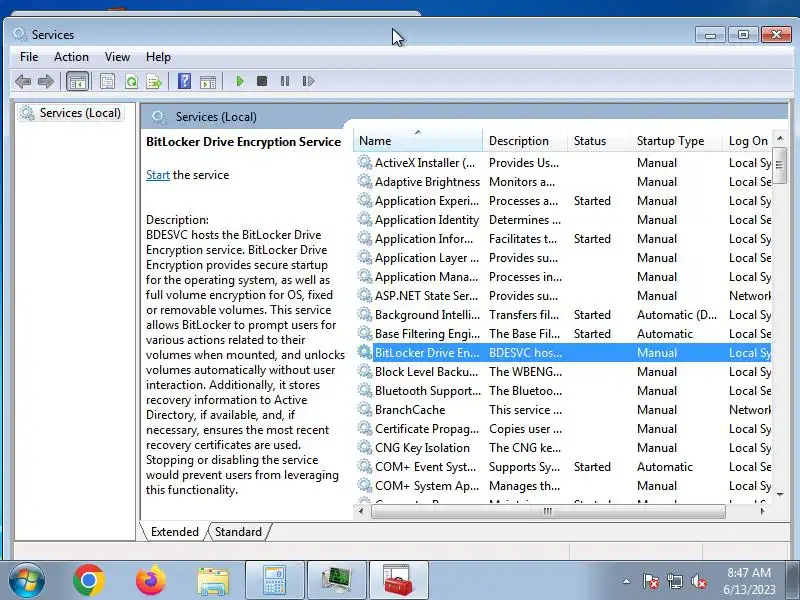This screenshot has width=800, height=600.
Task: Restart the service with restart icon
Action: pyautogui.click(x=308, y=81)
